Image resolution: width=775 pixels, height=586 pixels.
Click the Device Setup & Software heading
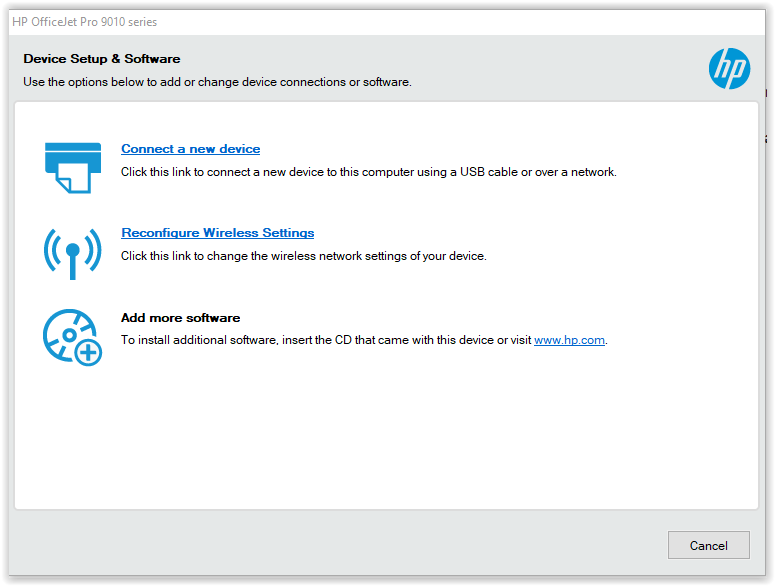pyautogui.click(x=102, y=59)
